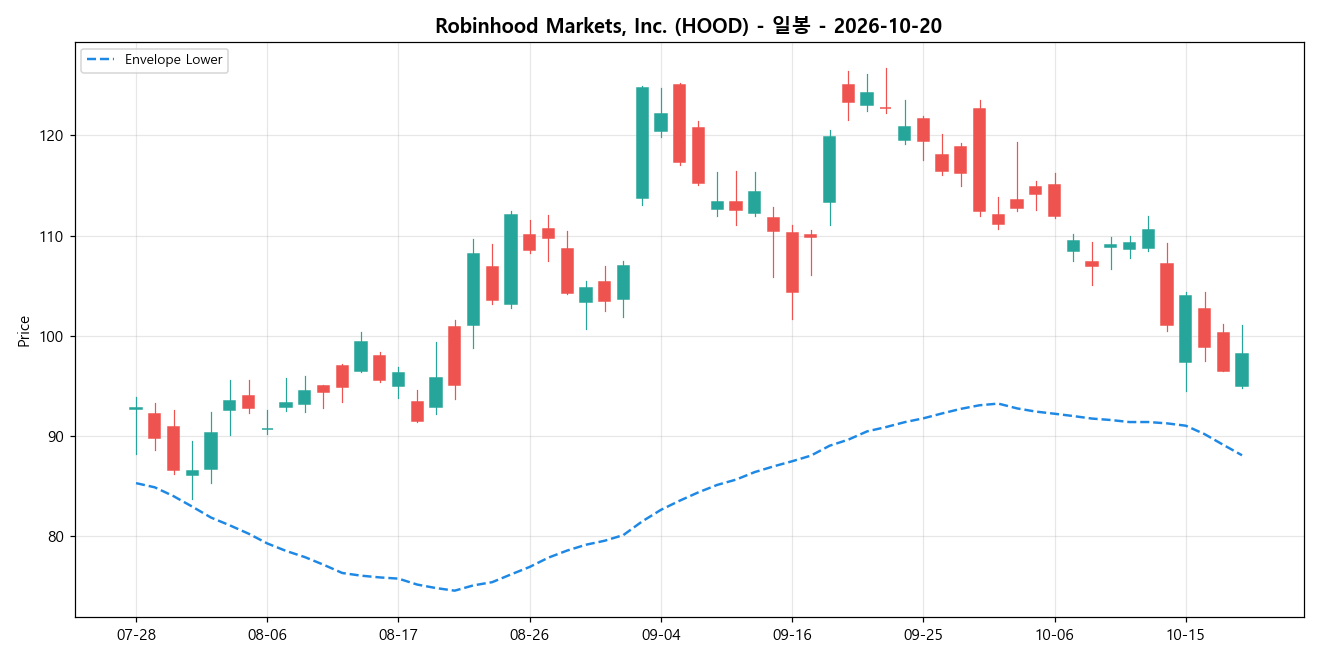This screenshot has width=1320, height=660.
Task: Click the x-axis date label 09-25
Action: 923,635
